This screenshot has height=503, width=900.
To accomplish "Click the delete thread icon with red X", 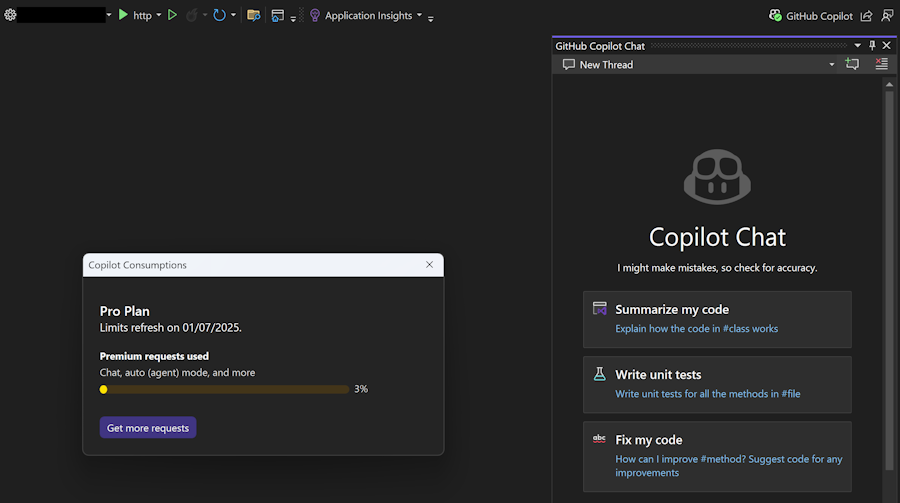I will 882,64.
